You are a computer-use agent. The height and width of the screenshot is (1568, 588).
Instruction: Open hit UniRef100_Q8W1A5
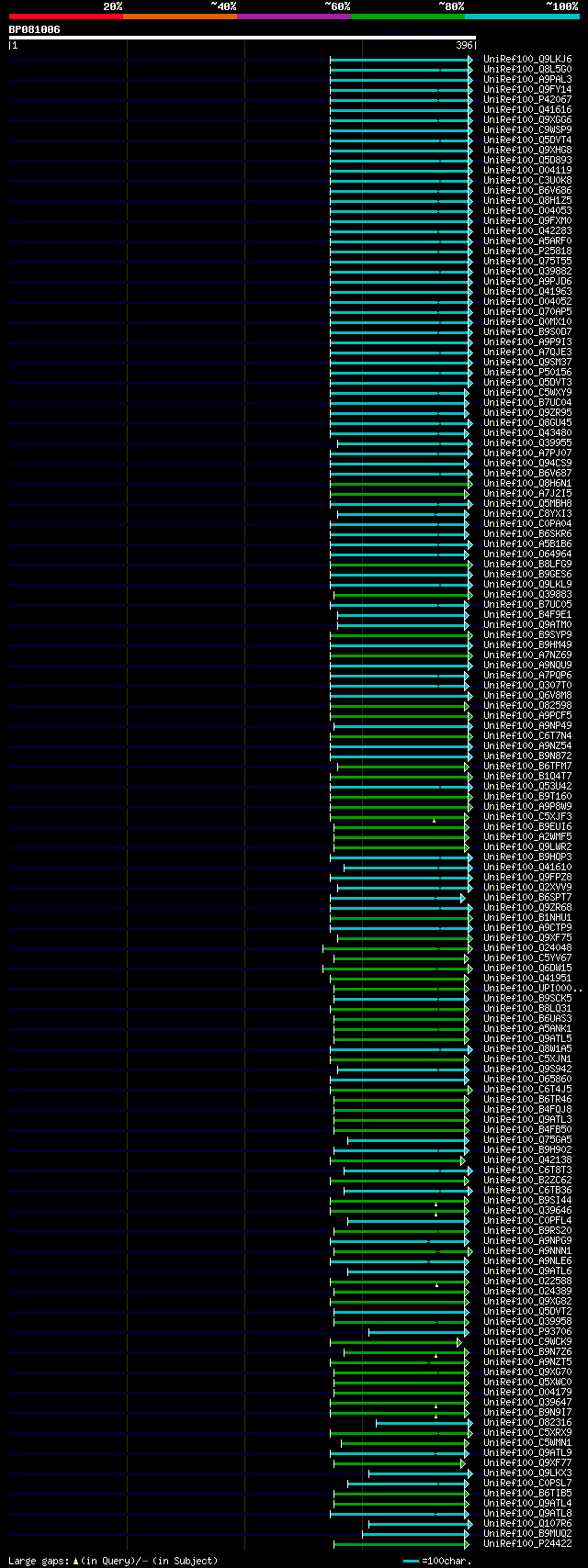[527, 1048]
